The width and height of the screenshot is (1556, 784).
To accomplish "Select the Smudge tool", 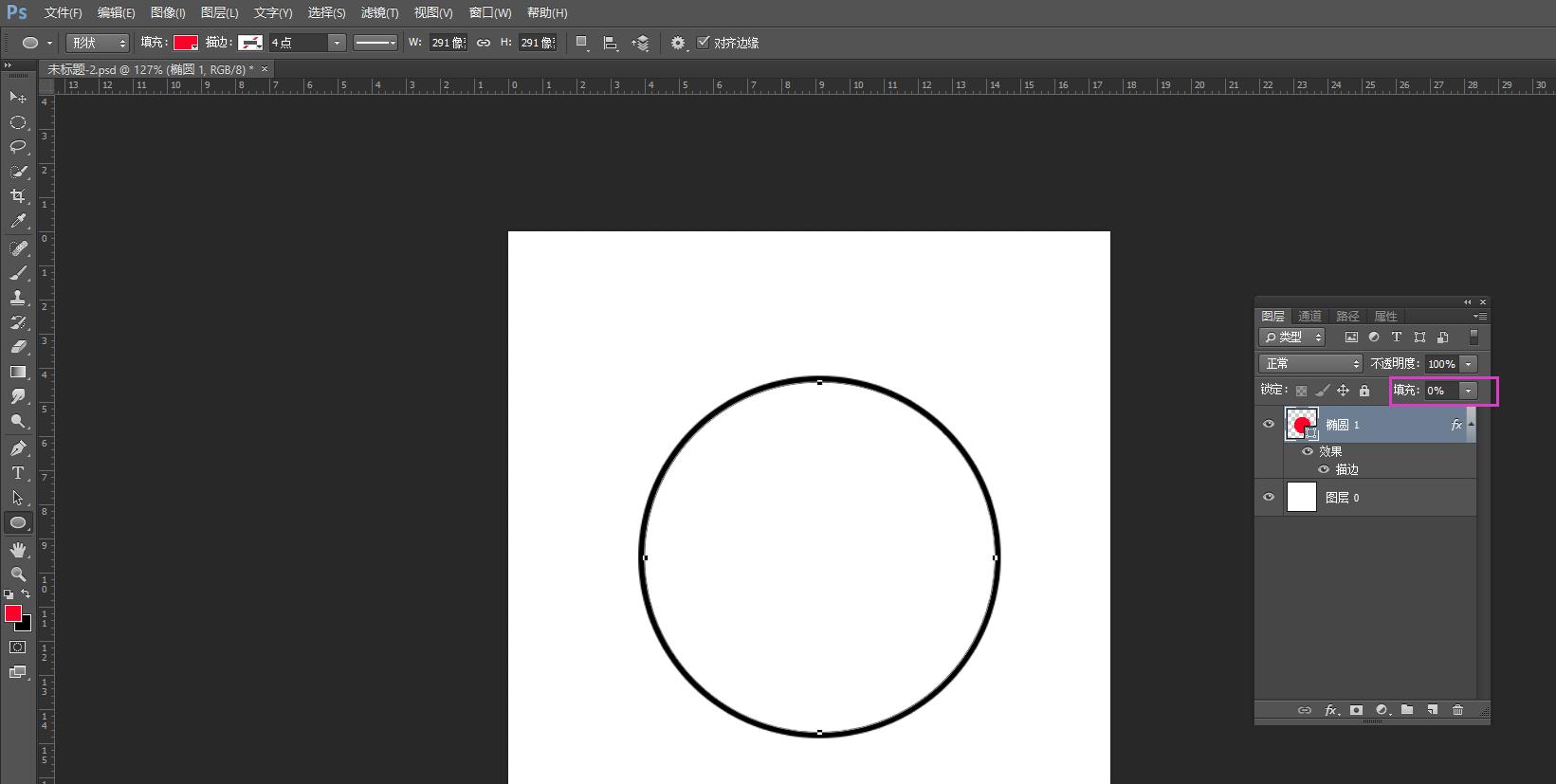I will pos(17,396).
